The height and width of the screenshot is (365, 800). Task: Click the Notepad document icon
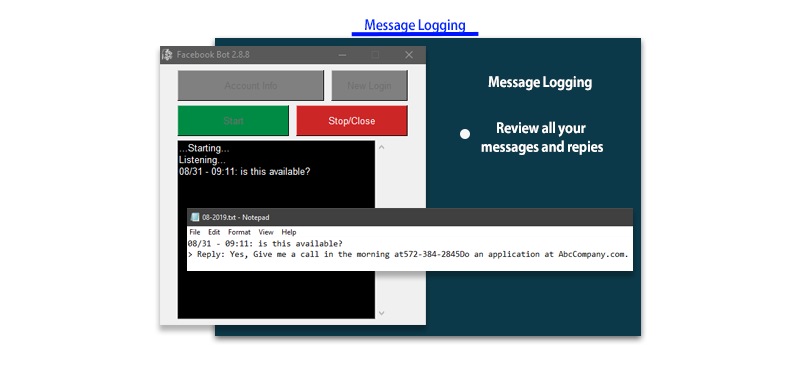[x=194, y=217]
